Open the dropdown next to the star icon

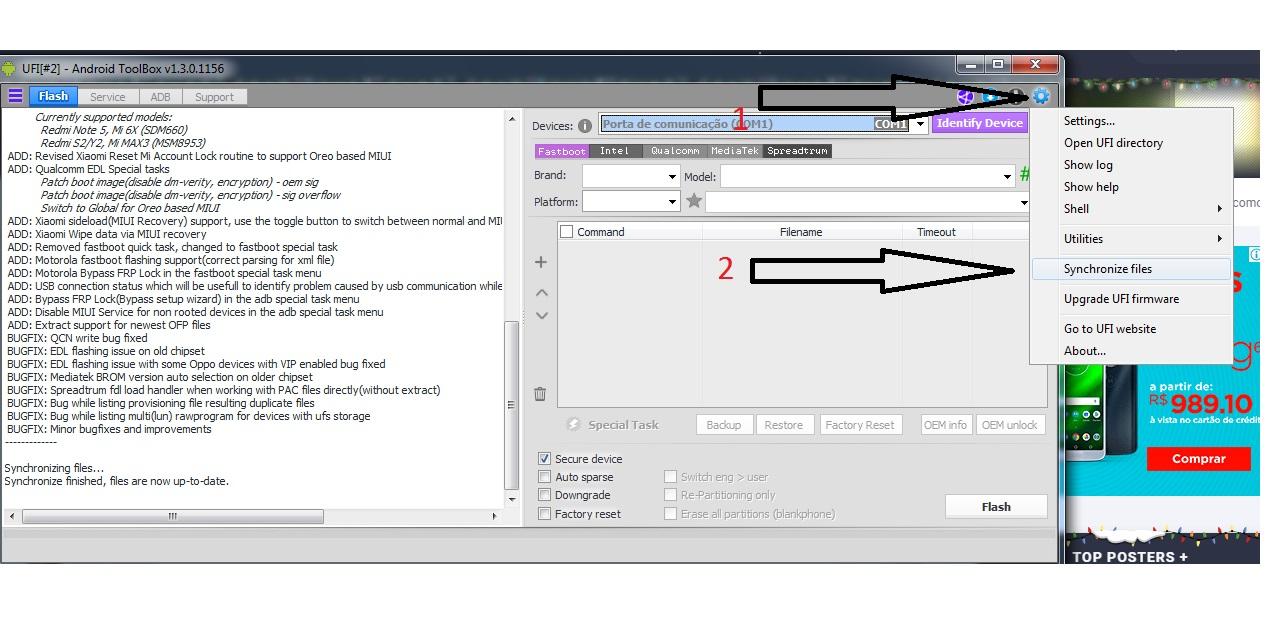(1023, 202)
